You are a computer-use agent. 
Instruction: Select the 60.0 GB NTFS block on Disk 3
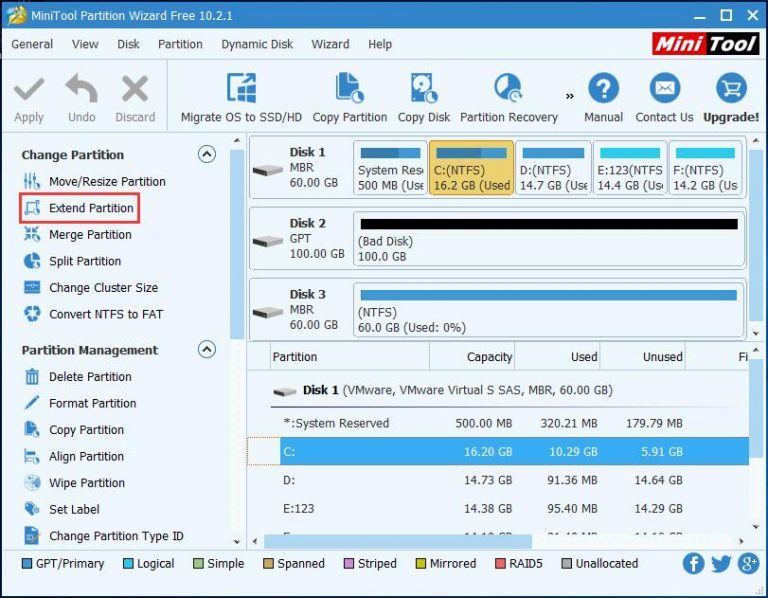[549, 310]
